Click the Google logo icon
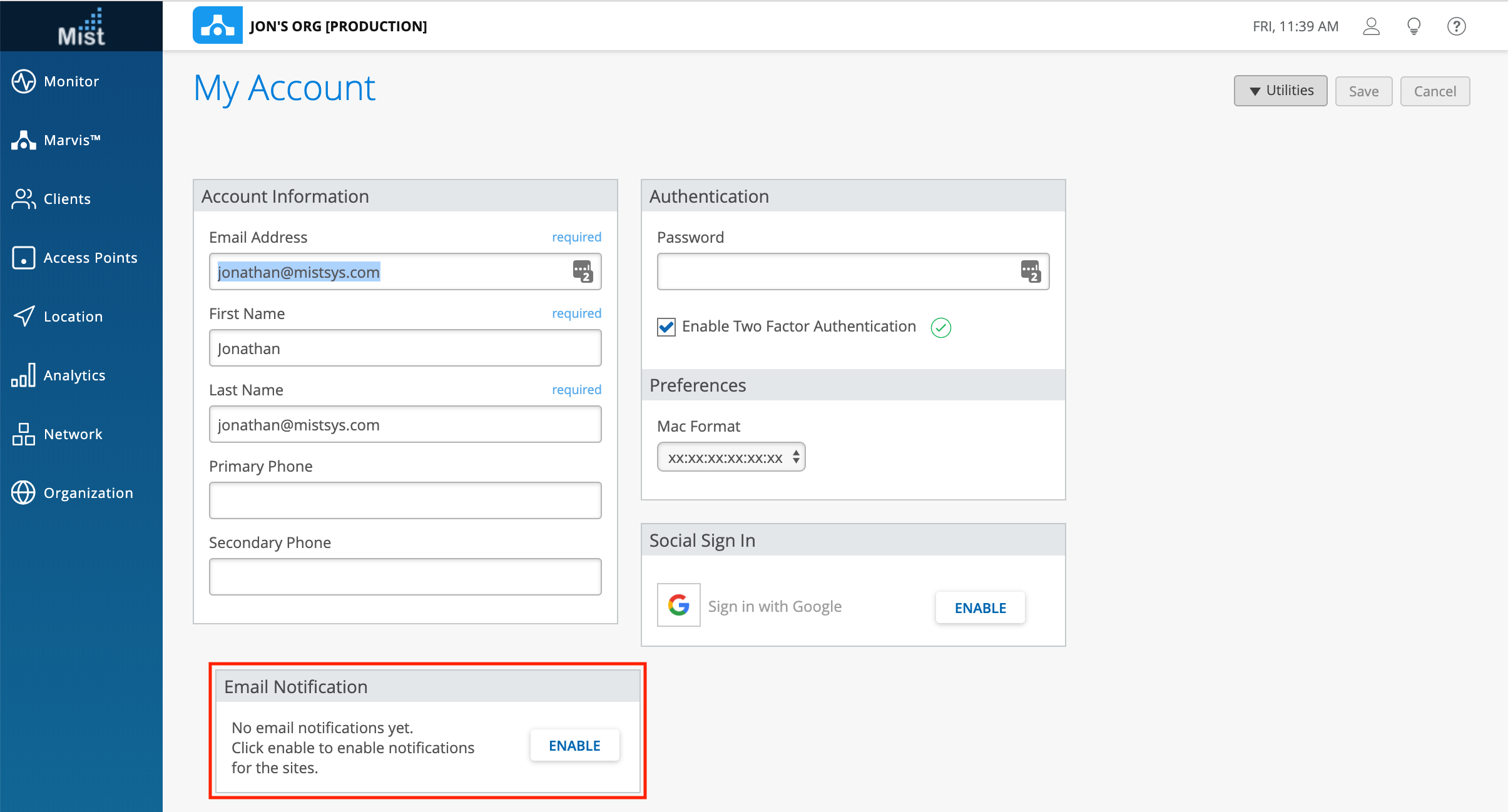Screen dimensions: 1508x812 (x=678, y=605)
